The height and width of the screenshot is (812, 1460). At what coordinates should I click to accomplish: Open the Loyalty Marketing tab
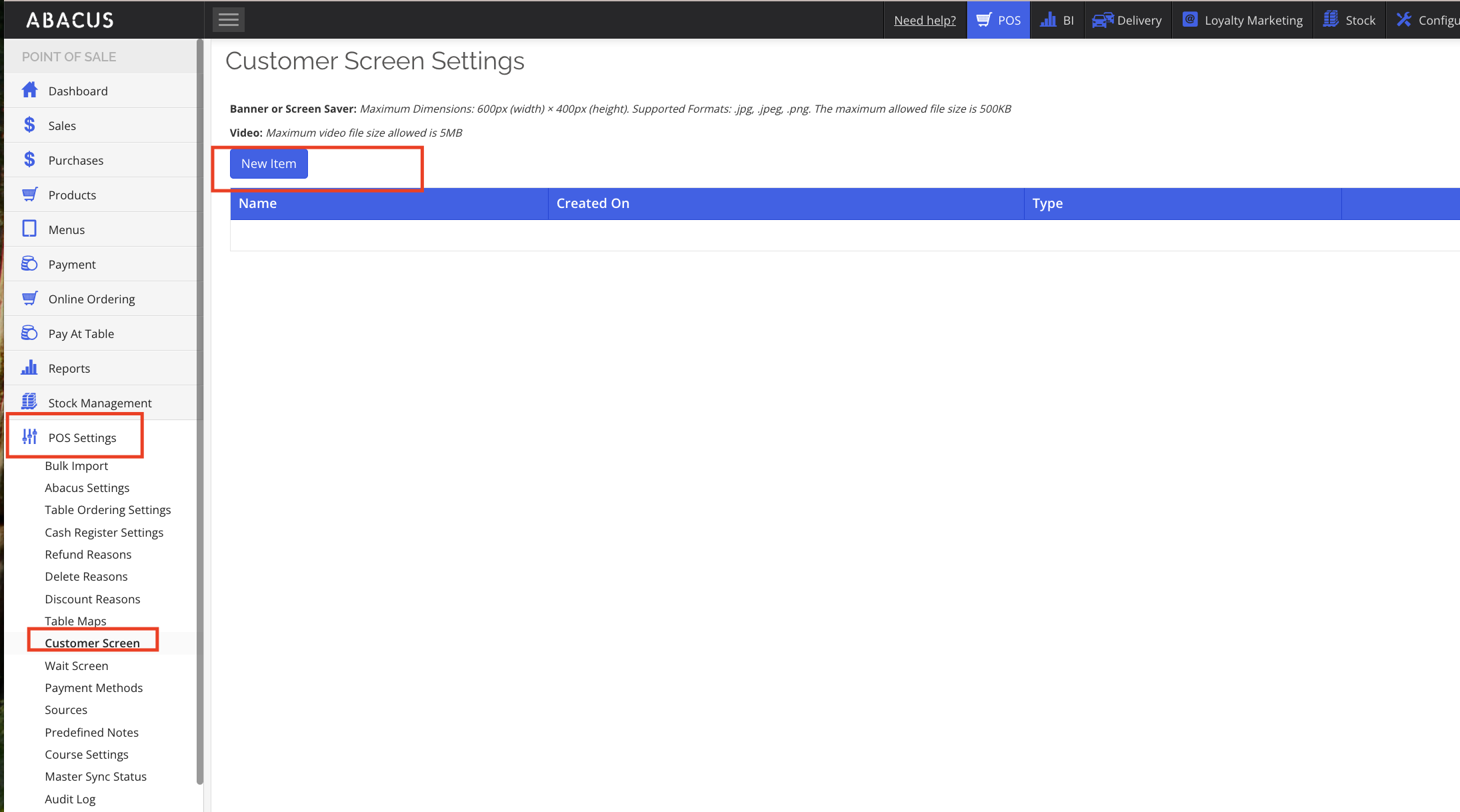[x=1243, y=20]
